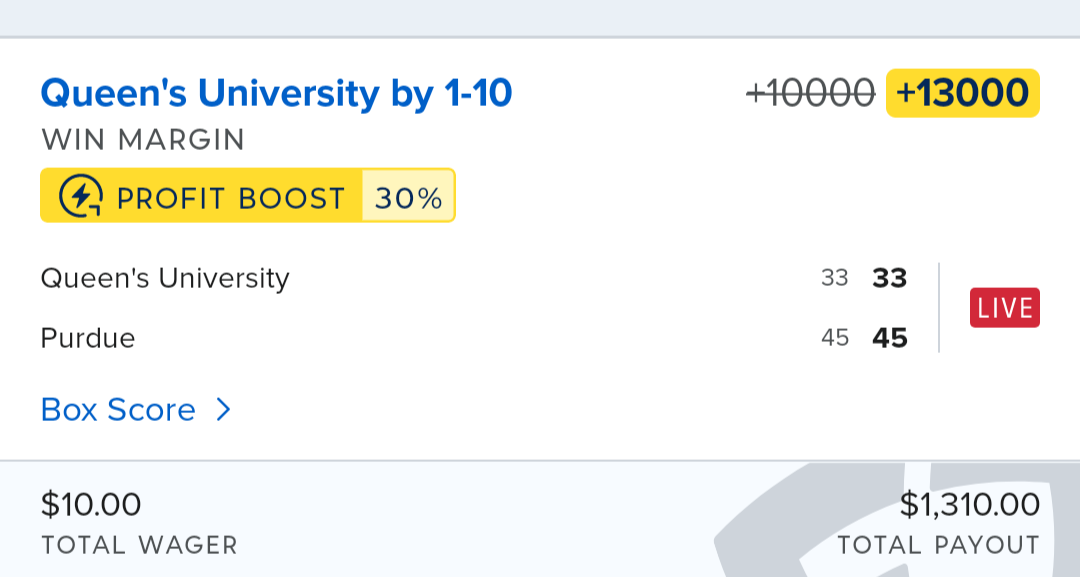Viewport: 1080px width, 577px height.
Task: Click the WIN MARGIN market label
Action: tap(143, 140)
